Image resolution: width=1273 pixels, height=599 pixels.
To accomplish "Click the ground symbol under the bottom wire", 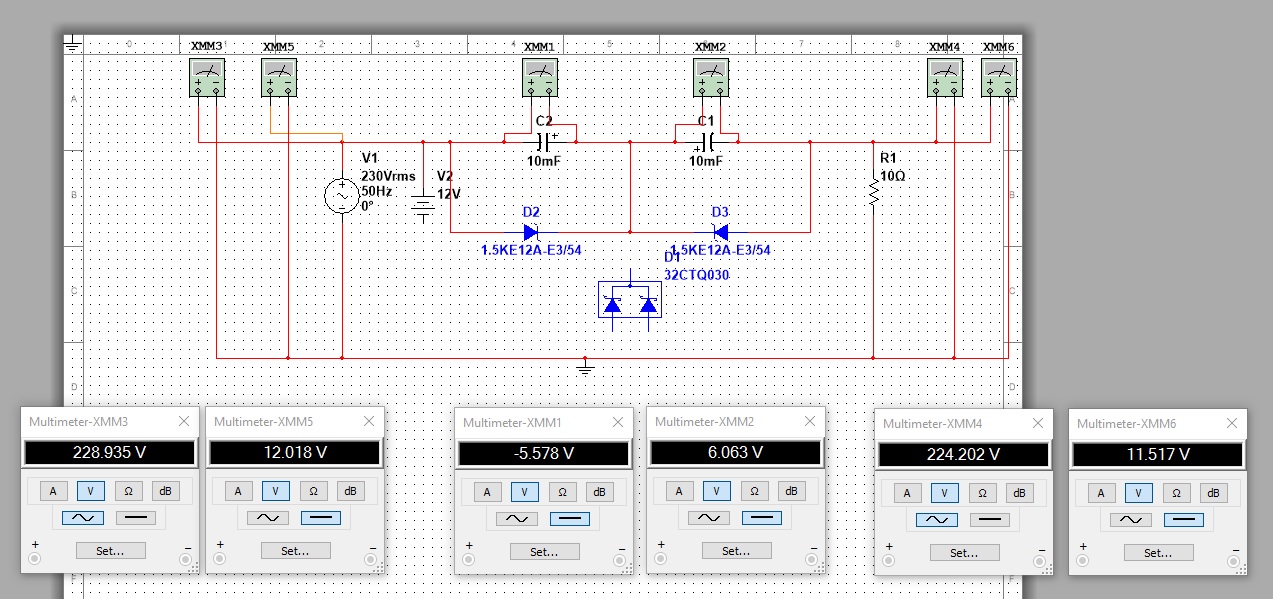I will tap(585, 369).
